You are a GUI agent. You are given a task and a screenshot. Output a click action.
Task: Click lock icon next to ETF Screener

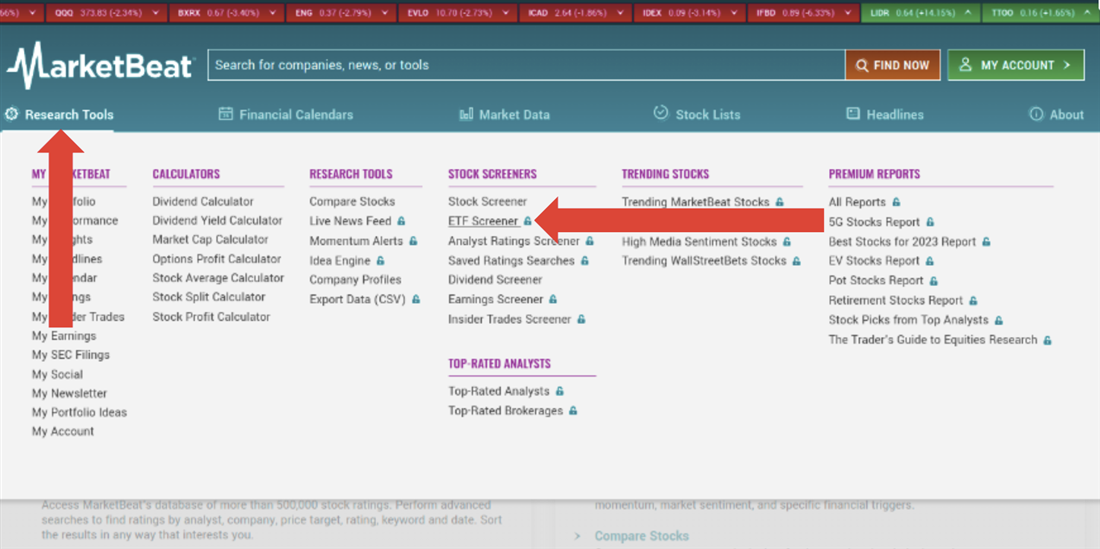coord(528,222)
